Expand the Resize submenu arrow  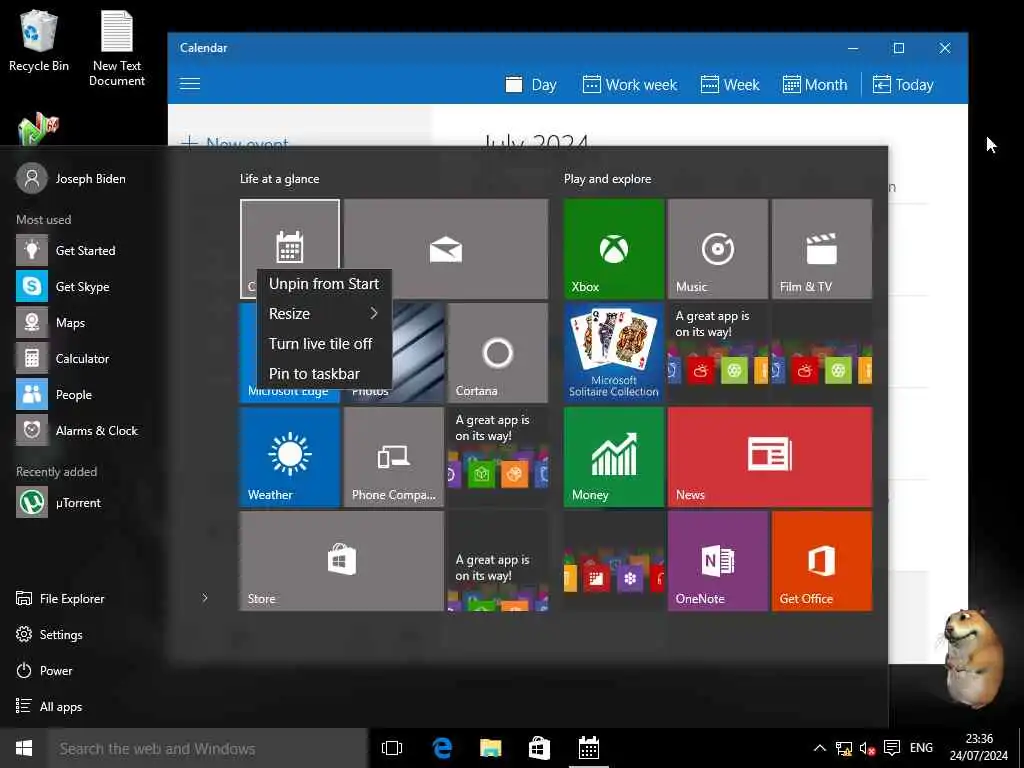[x=374, y=314]
